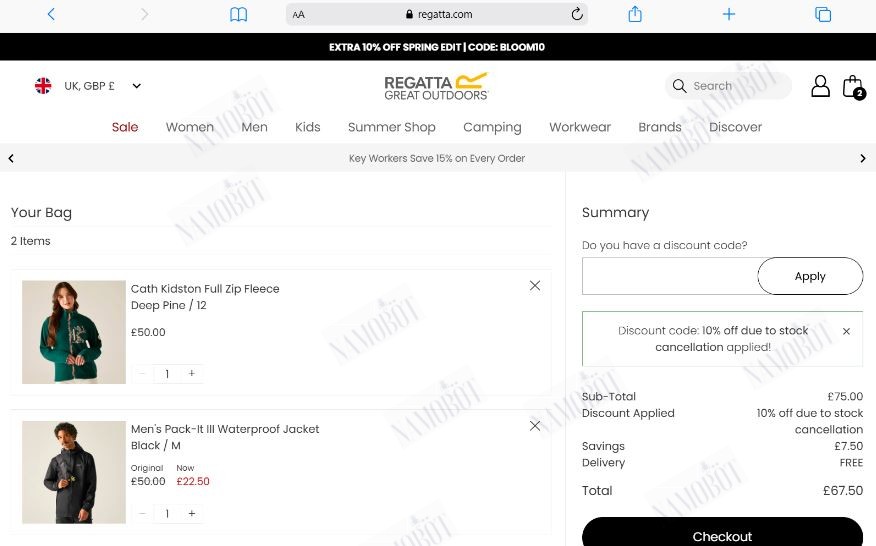Open the Brands menu
The image size is (876, 546).
tap(660, 127)
